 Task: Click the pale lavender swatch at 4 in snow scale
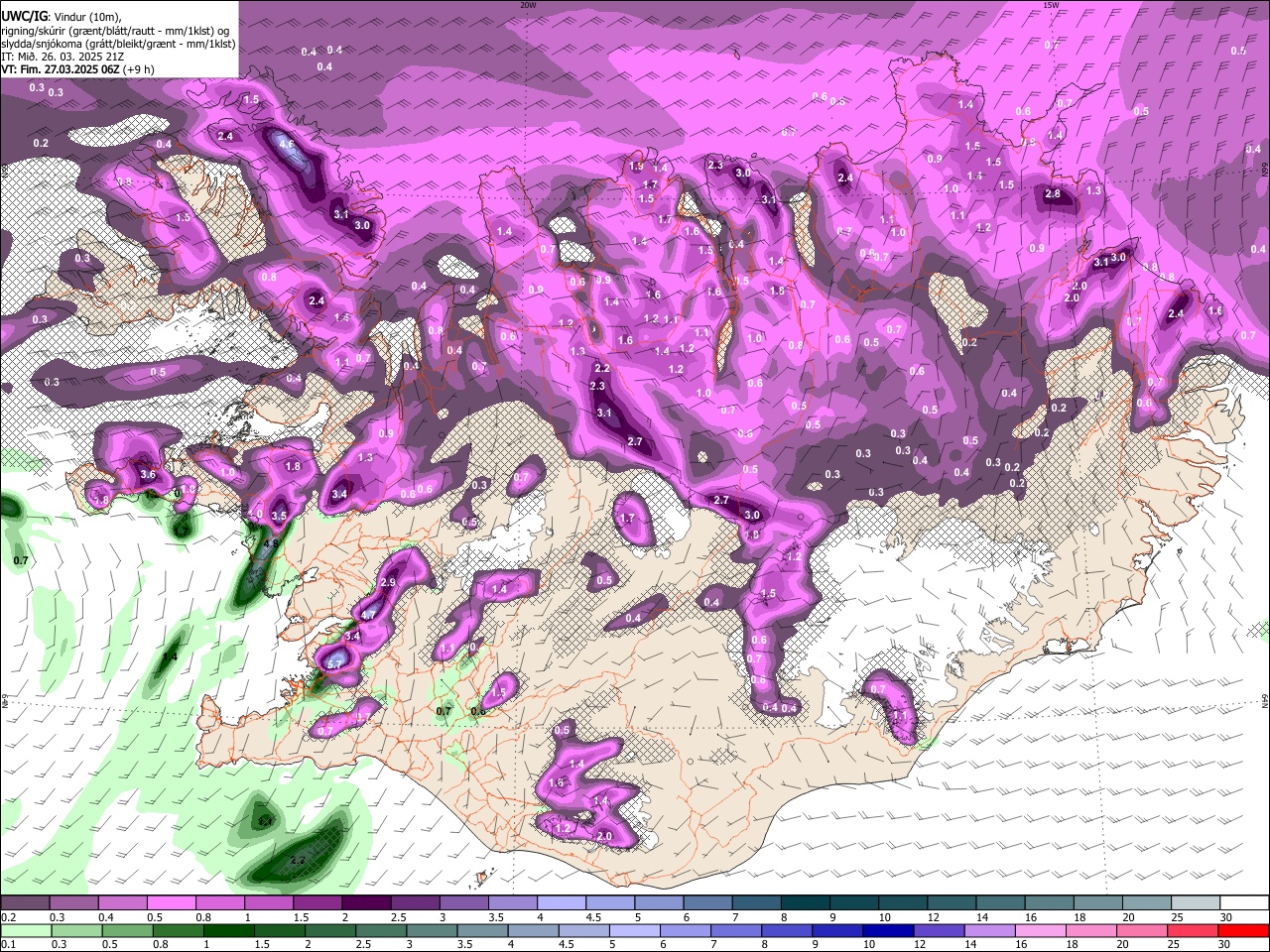point(562,902)
